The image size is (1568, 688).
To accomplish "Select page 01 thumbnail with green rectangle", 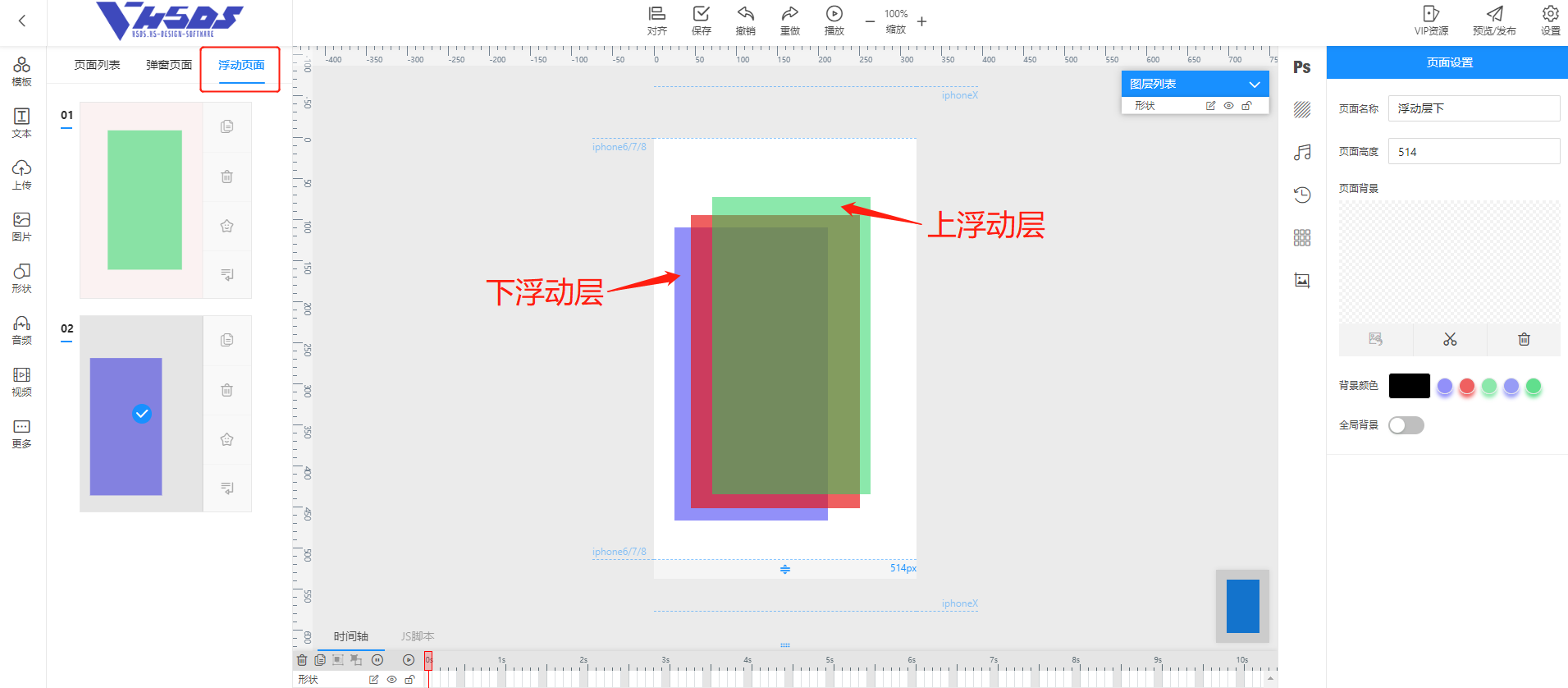I will 141,200.
